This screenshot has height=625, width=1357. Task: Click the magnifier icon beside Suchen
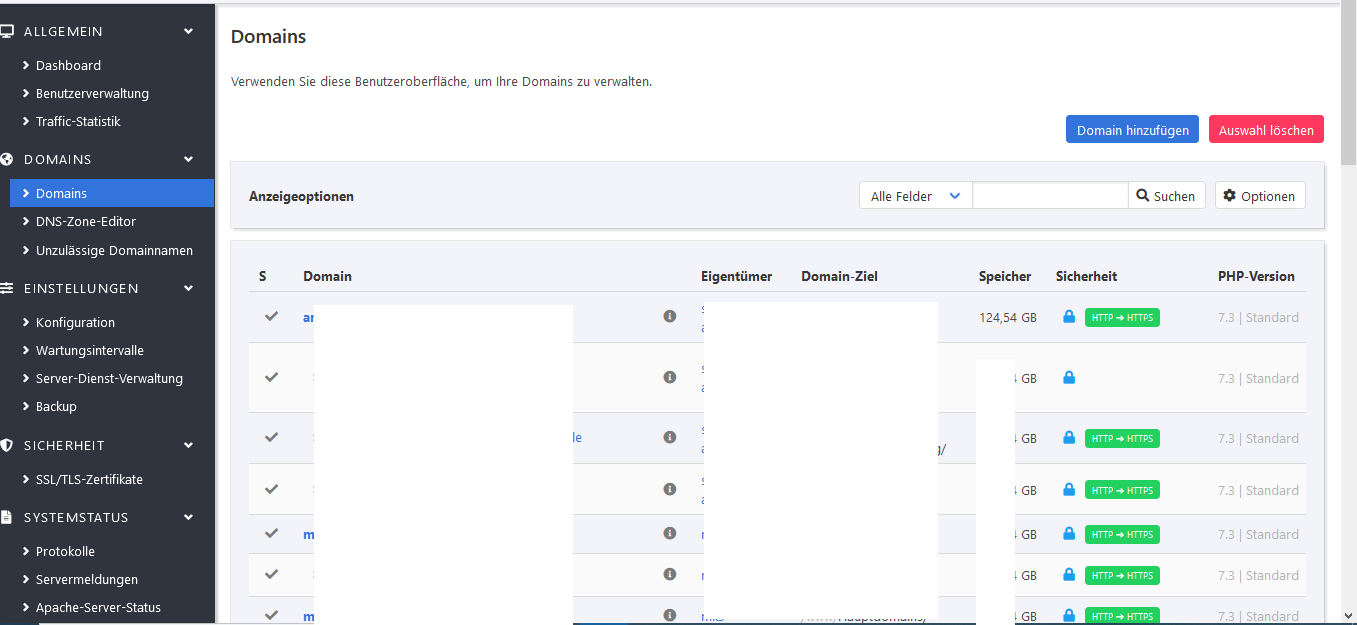(x=1143, y=196)
